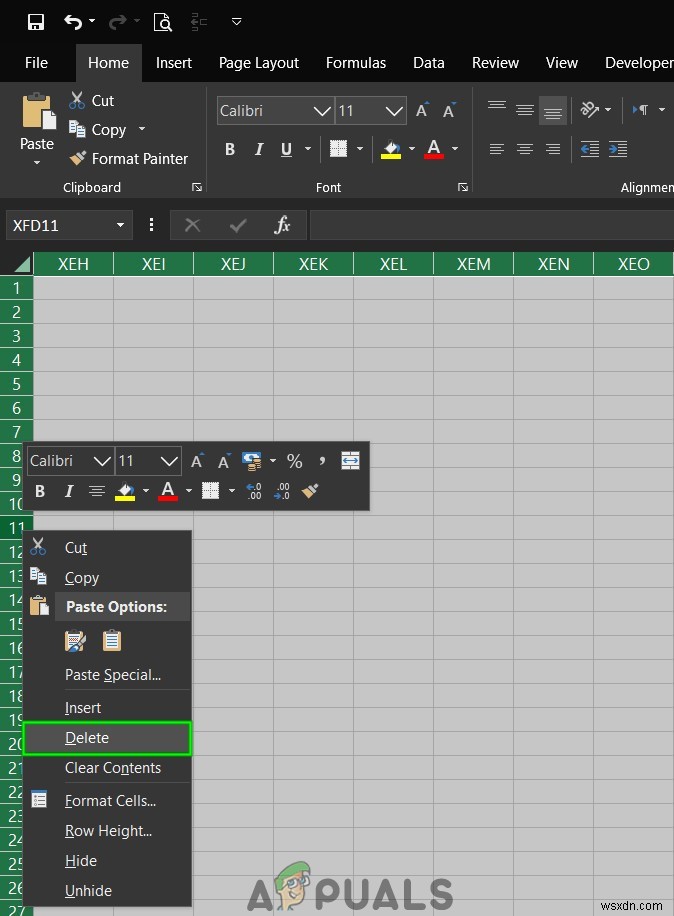Click ribbon Increase Font Size icon
Viewport: 674px width, 916px height.
422,110
